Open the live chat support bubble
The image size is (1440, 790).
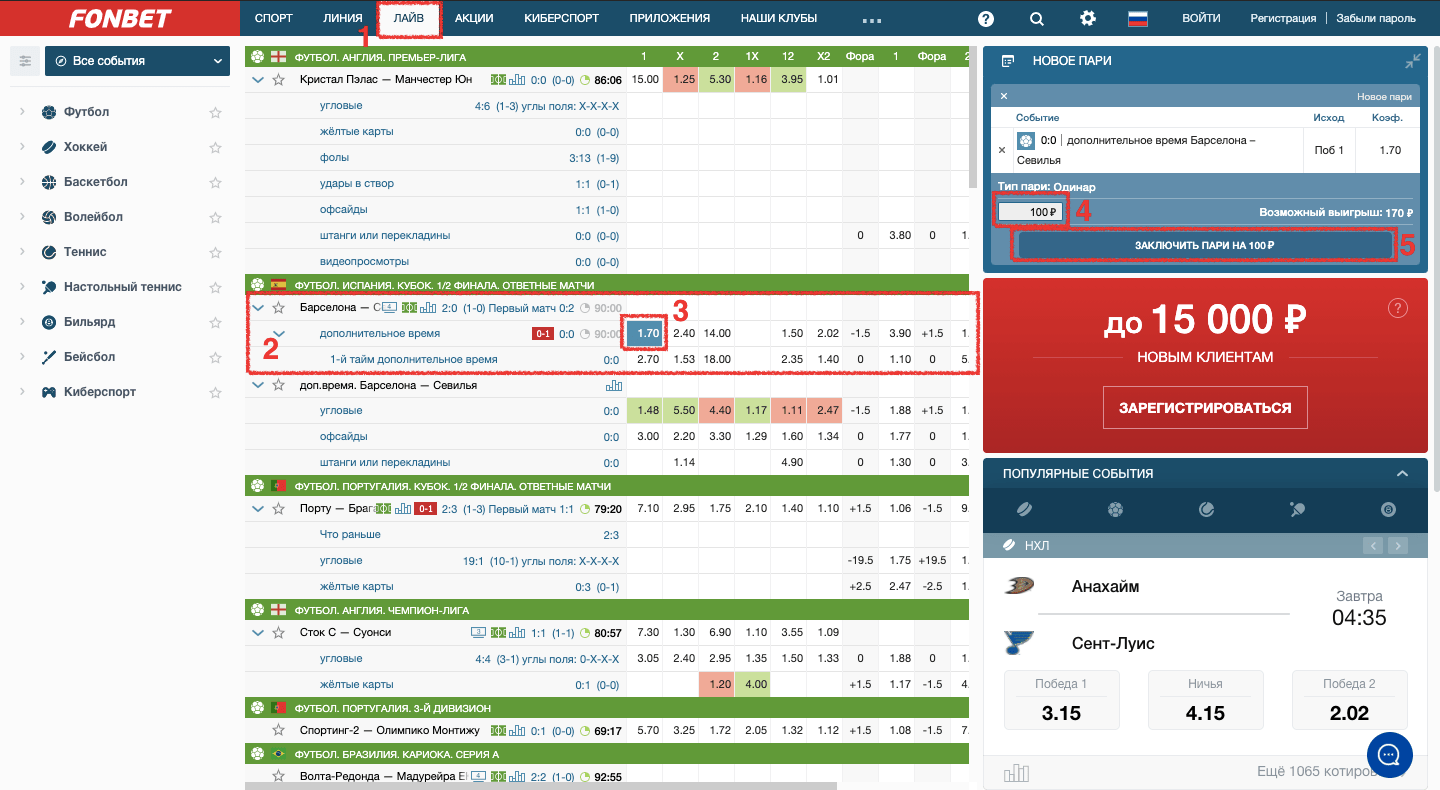coord(1389,756)
